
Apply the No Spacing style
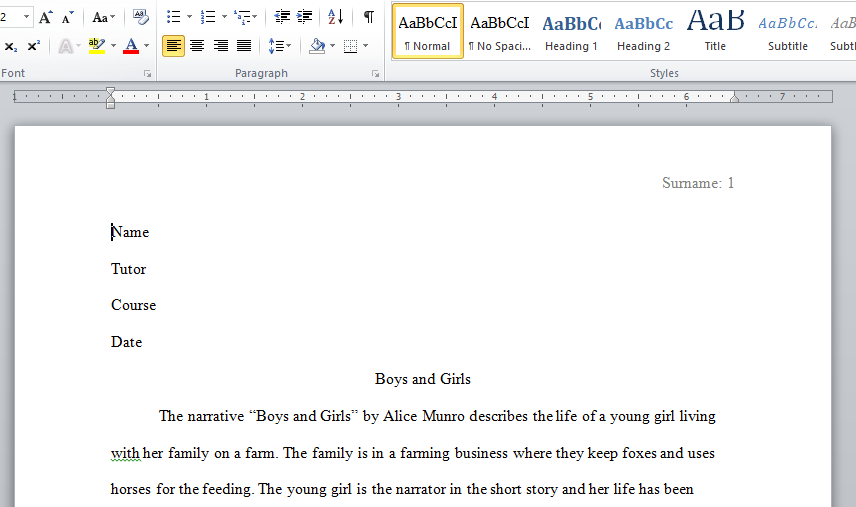coord(500,31)
